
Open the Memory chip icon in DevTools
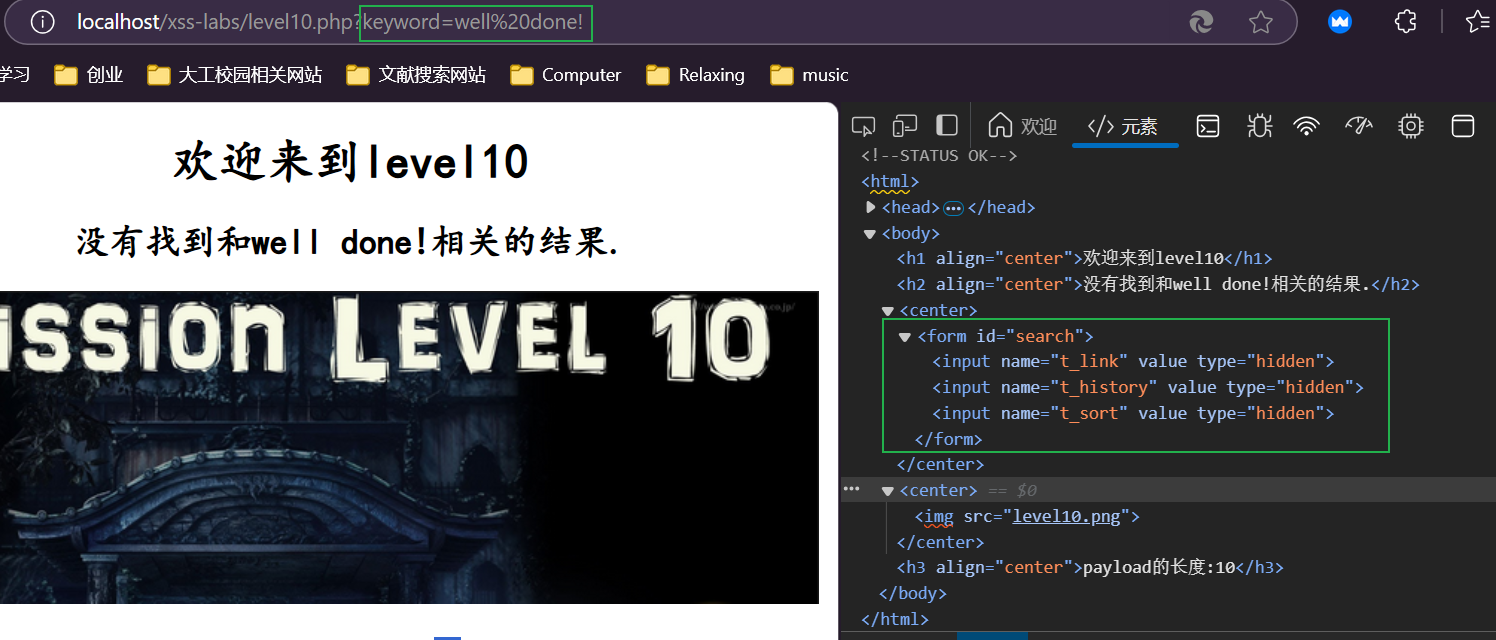(x=1411, y=126)
